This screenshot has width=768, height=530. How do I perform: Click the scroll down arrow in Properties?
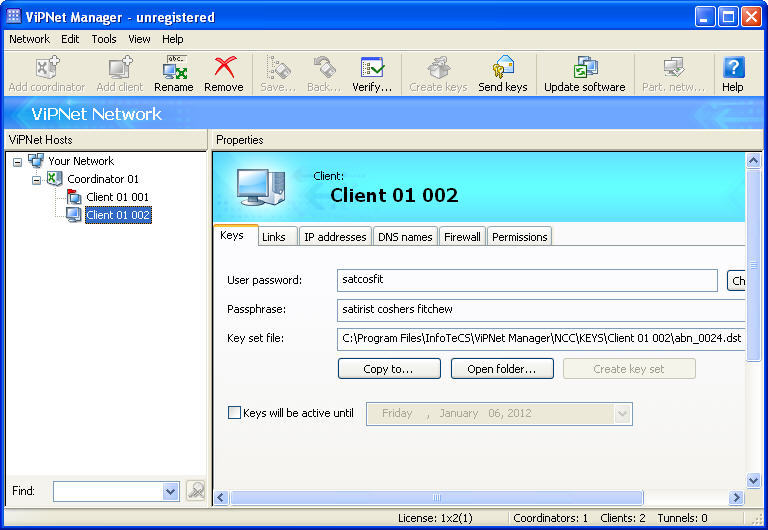coord(753,481)
